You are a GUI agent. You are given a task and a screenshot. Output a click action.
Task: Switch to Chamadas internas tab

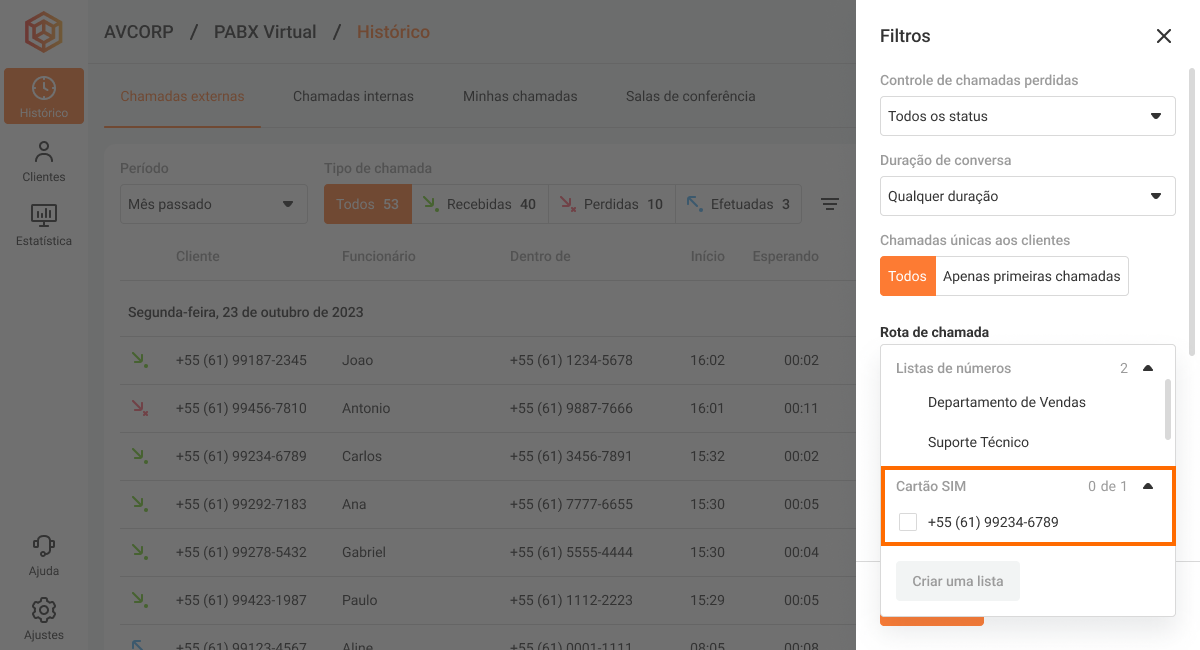tap(353, 97)
